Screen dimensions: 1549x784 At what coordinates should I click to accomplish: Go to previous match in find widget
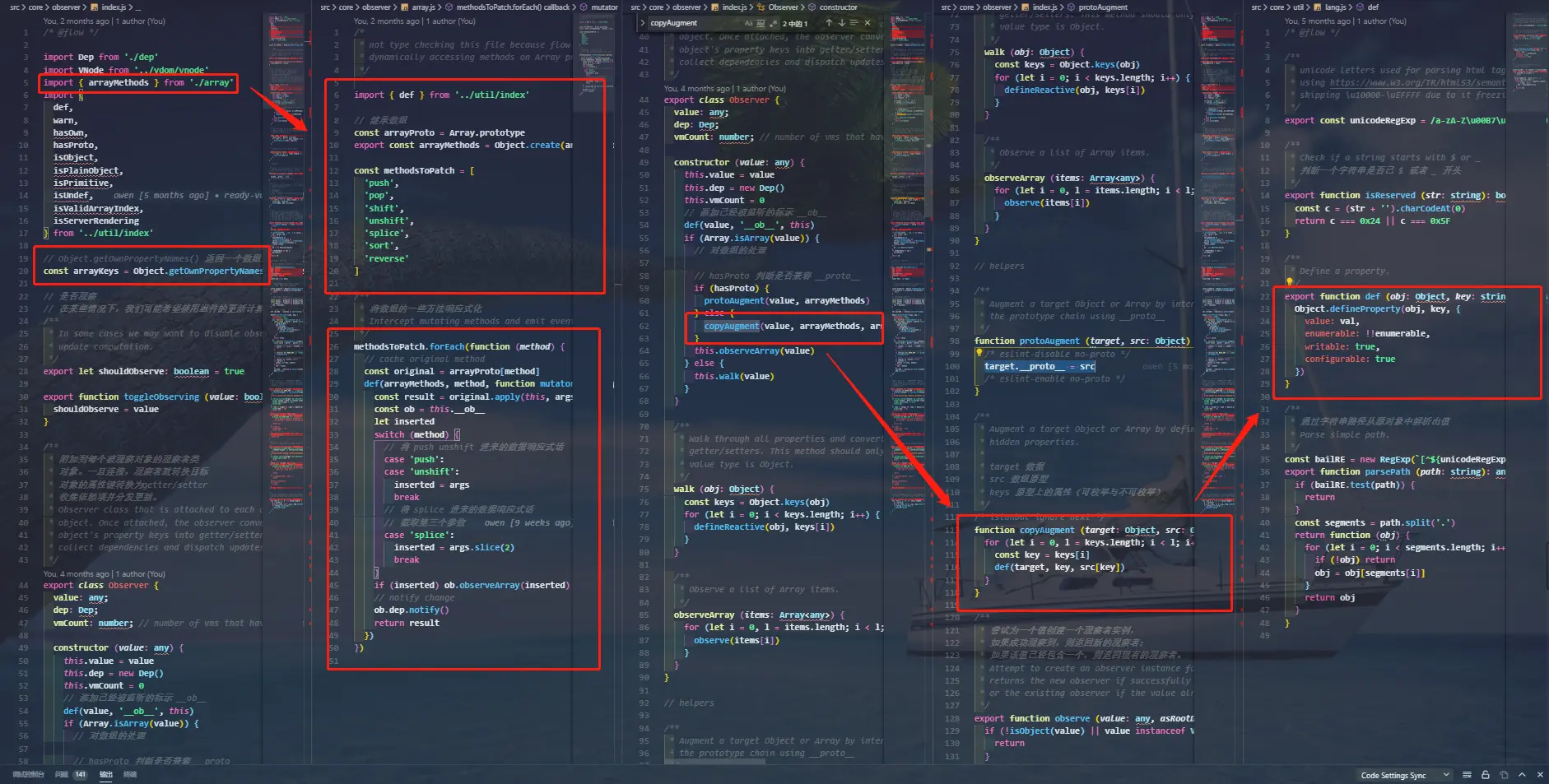(829, 23)
